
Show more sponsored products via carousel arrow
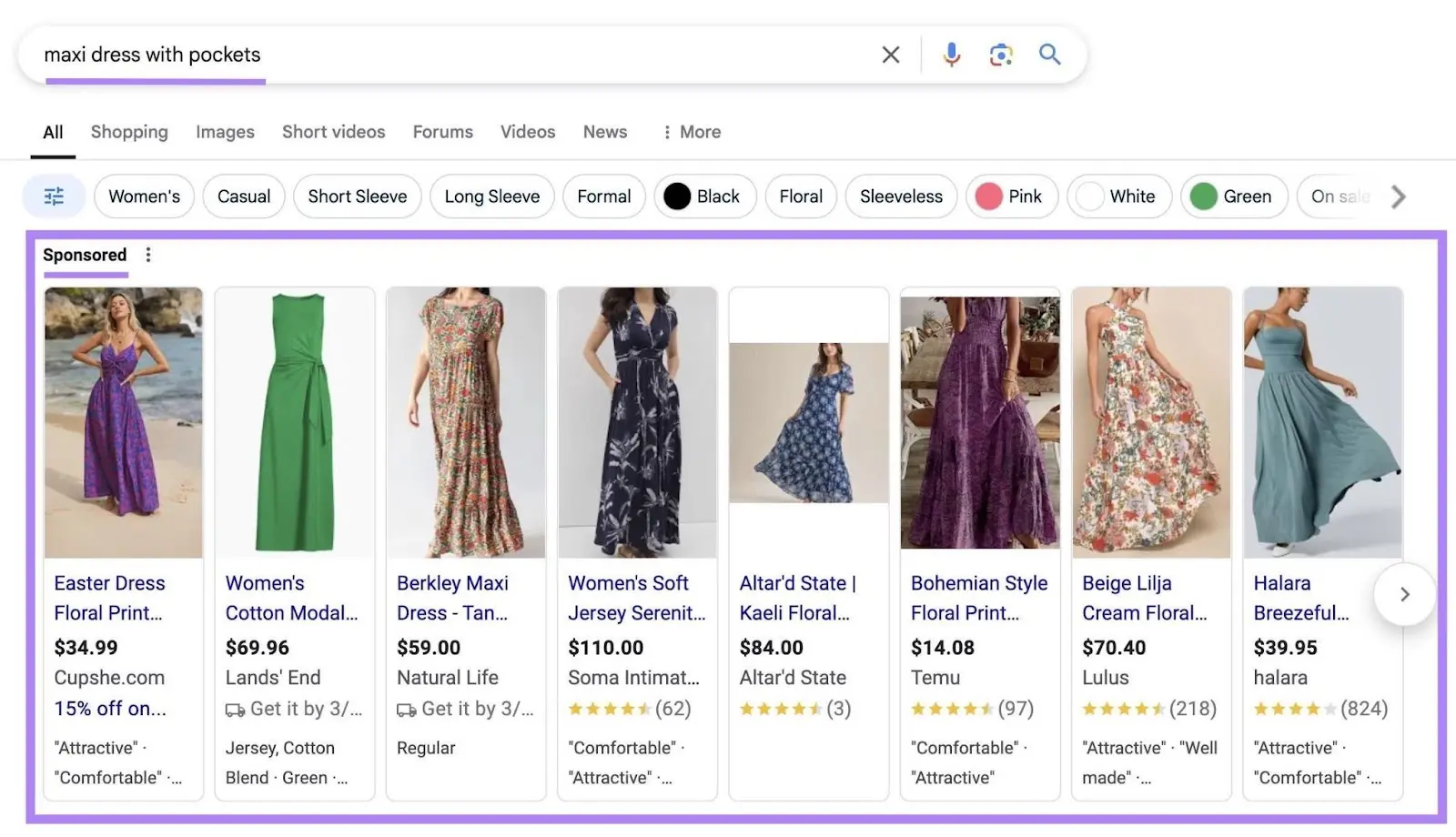click(1404, 594)
